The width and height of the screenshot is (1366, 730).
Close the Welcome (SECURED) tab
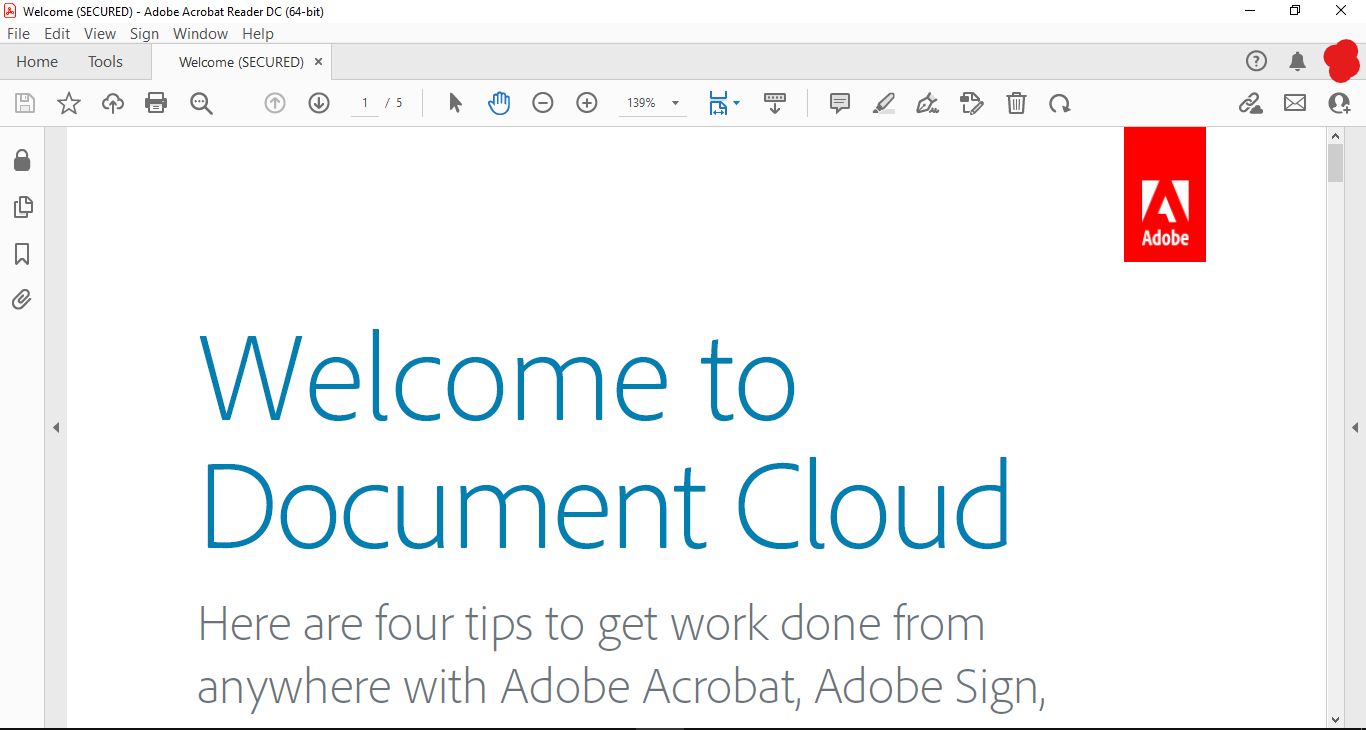tap(318, 62)
